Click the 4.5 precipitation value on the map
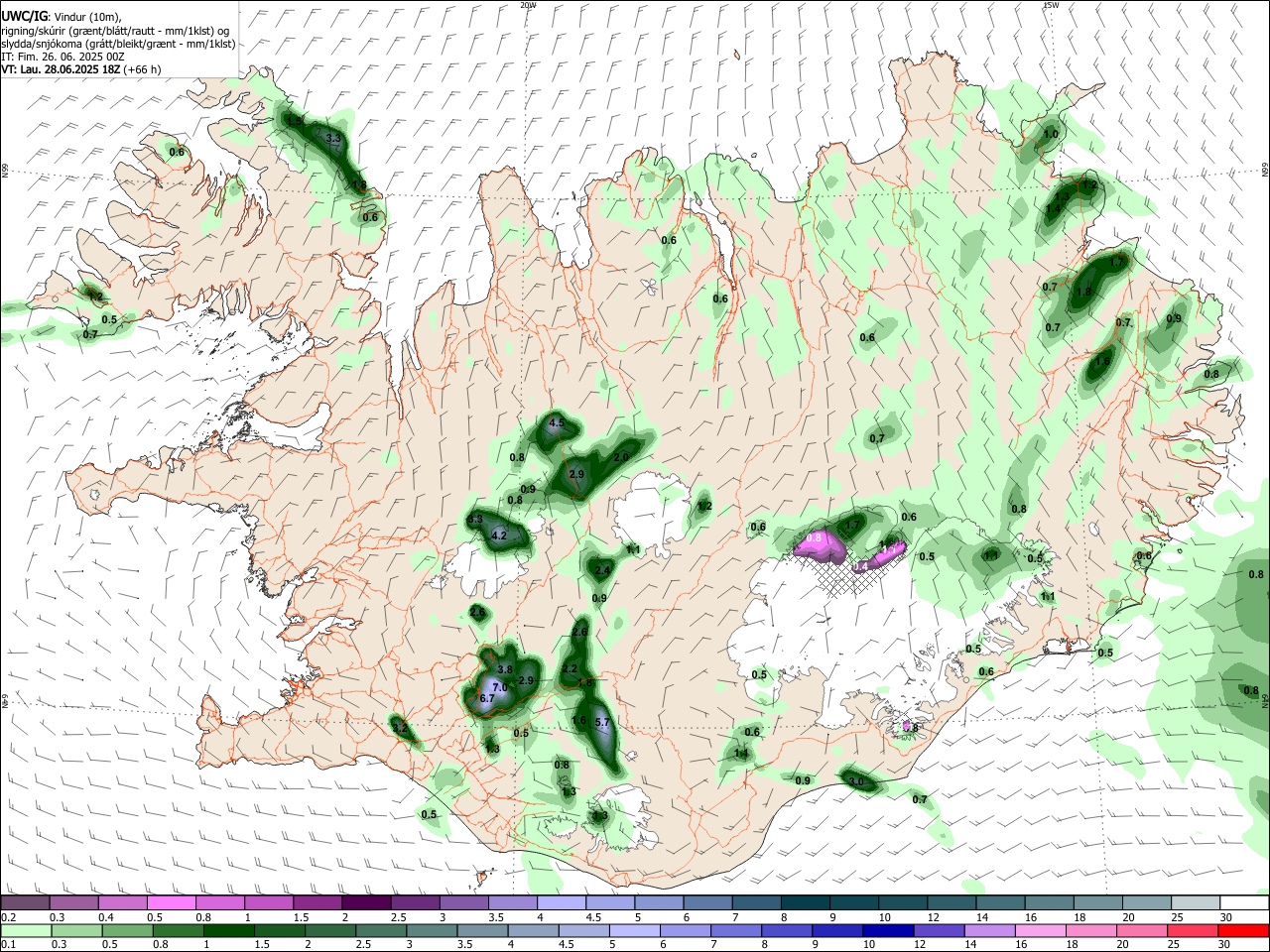This screenshot has height=952, width=1270. click(557, 422)
